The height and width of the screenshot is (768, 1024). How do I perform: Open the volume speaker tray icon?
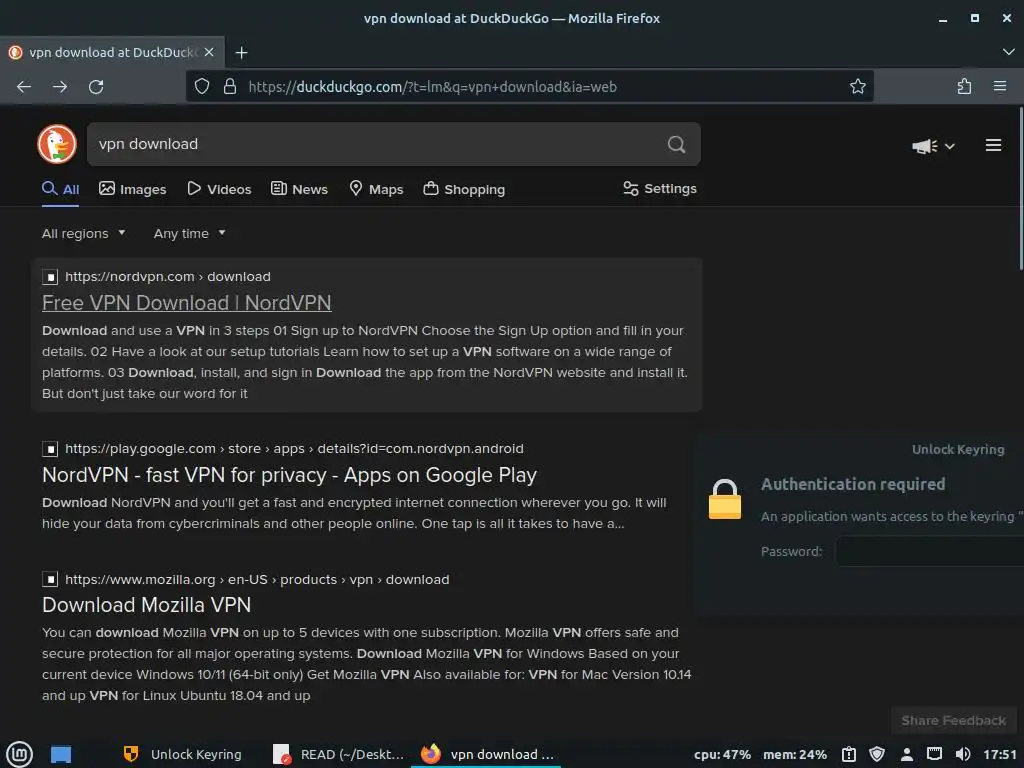[x=963, y=754]
